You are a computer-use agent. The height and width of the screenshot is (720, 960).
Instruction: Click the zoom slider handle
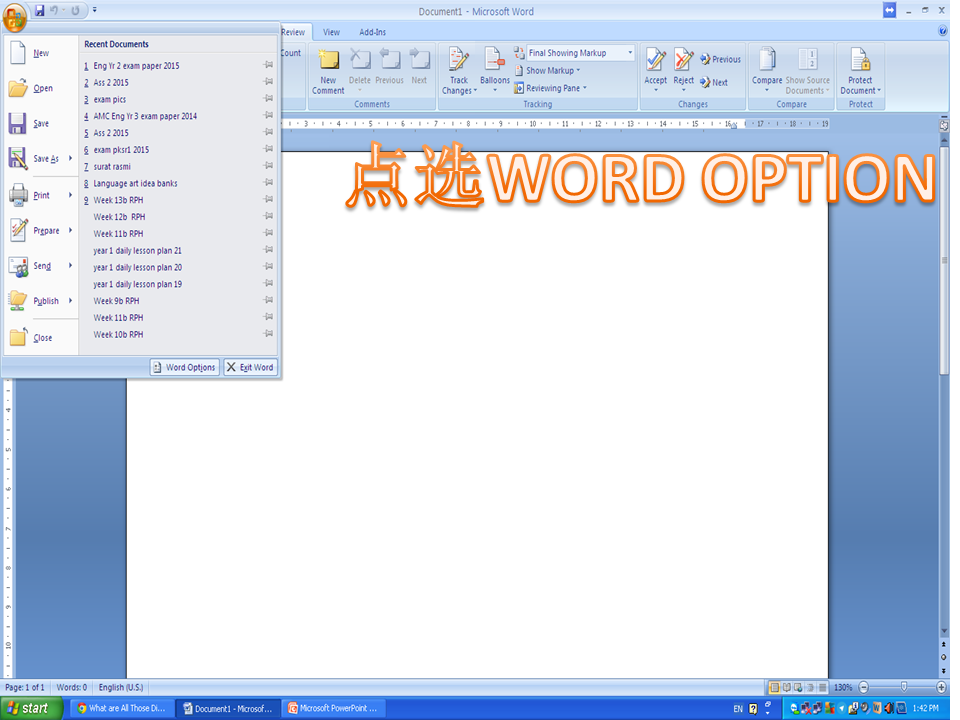904,687
